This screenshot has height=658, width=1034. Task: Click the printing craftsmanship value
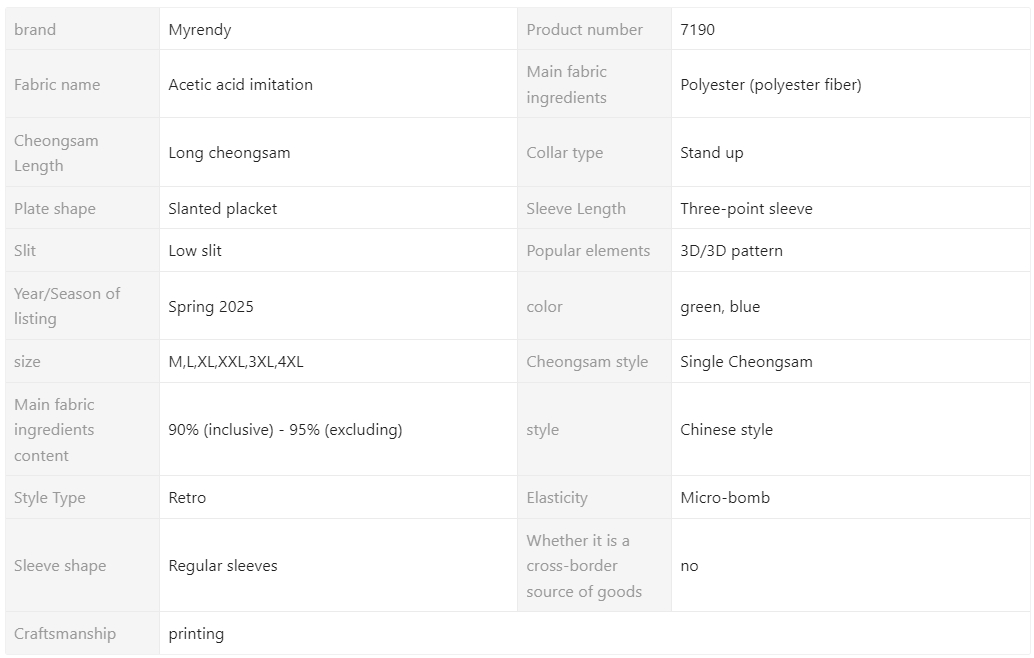coord(196,634)
